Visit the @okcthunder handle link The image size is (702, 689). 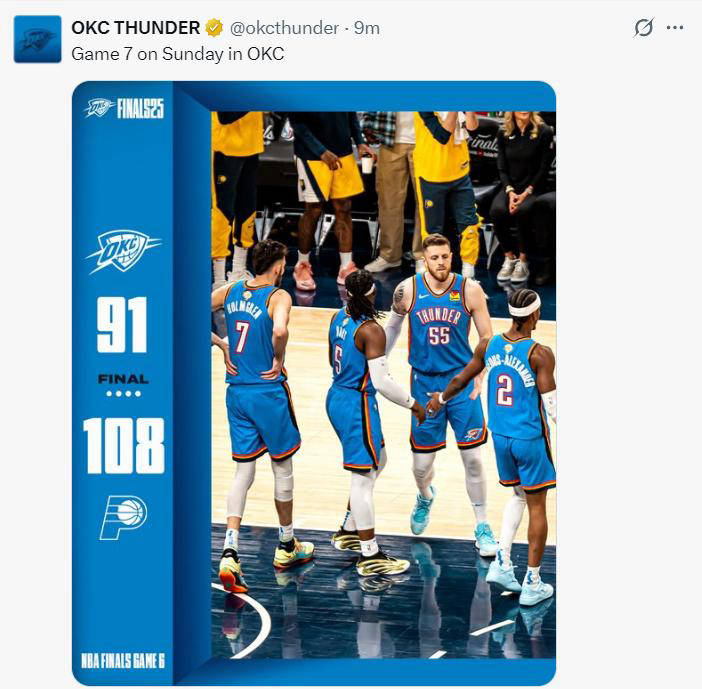point(284,28)
